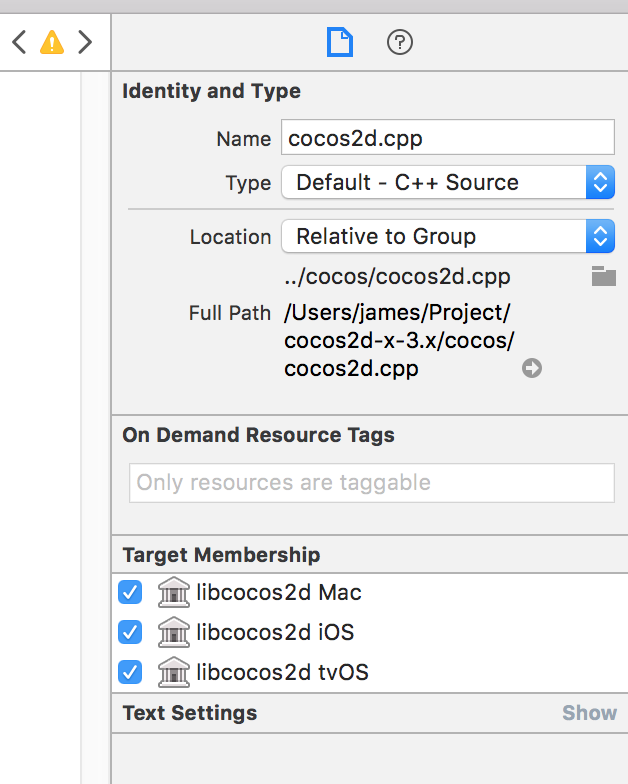The image size is (628, 784).
Task: Reveal file in Finder arrow icon
Action: 532,369
